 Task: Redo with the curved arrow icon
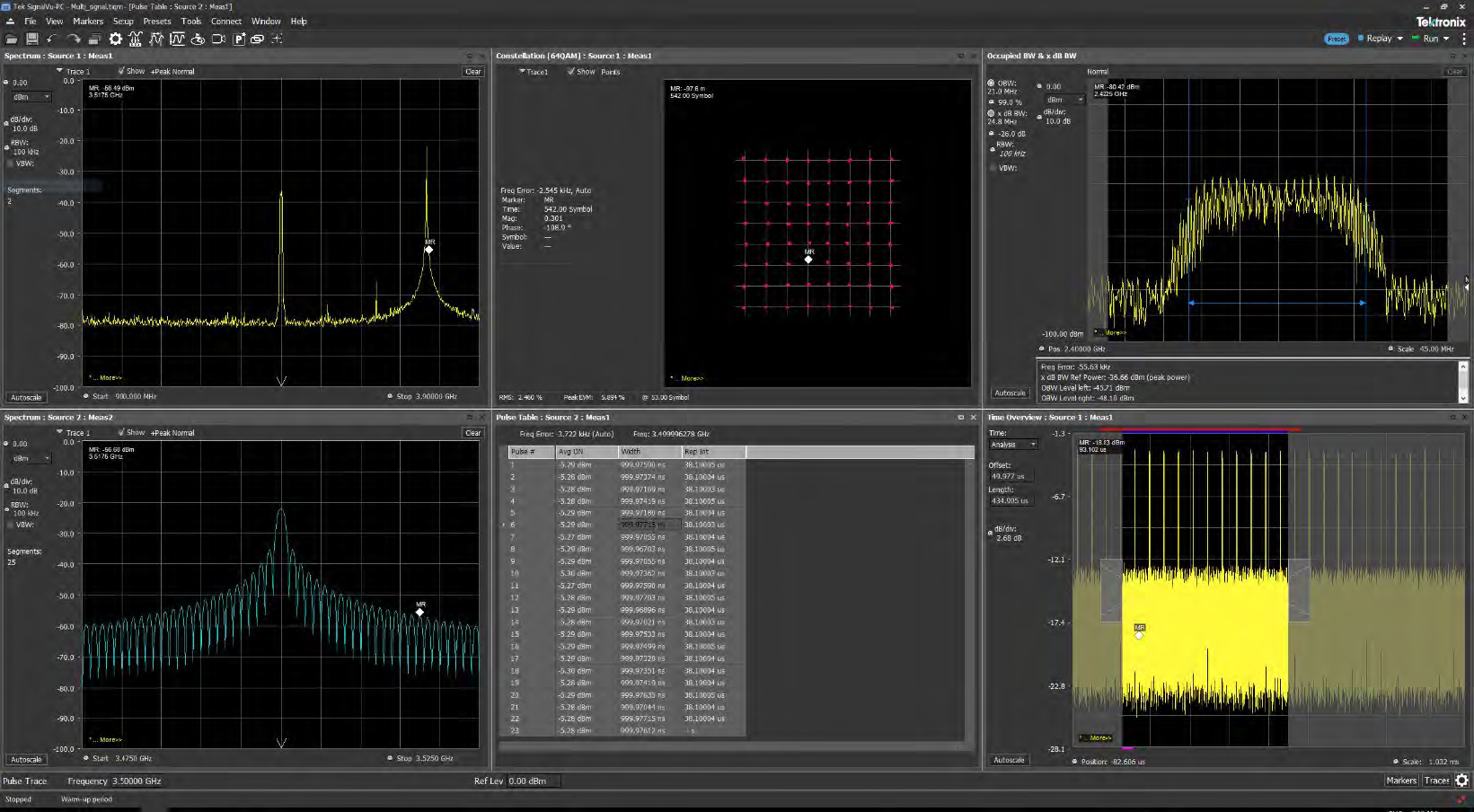coord(74,39)
